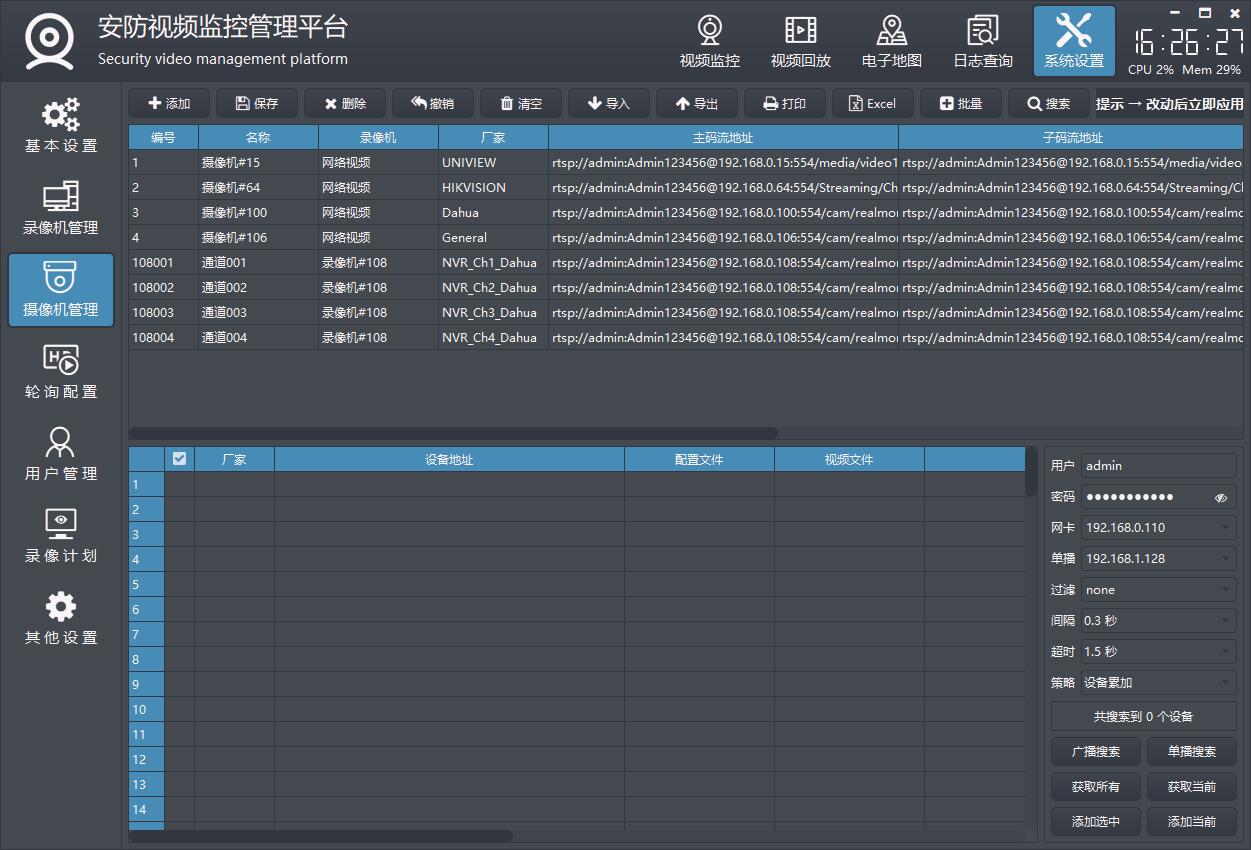The height and width of the screenshot is (850, 1251).
Task: Toggle select-all checkbox in device table header
Action: point(179,459)
